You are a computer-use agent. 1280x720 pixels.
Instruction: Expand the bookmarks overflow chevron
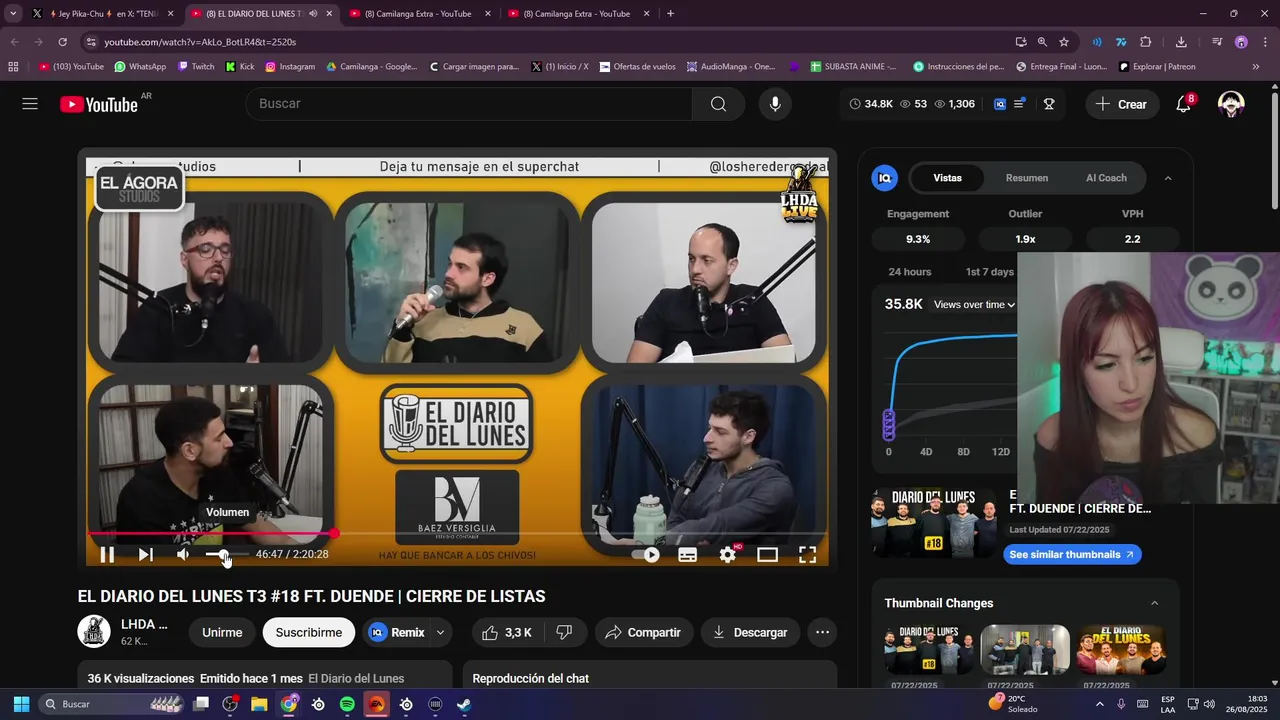(1256, 67)
